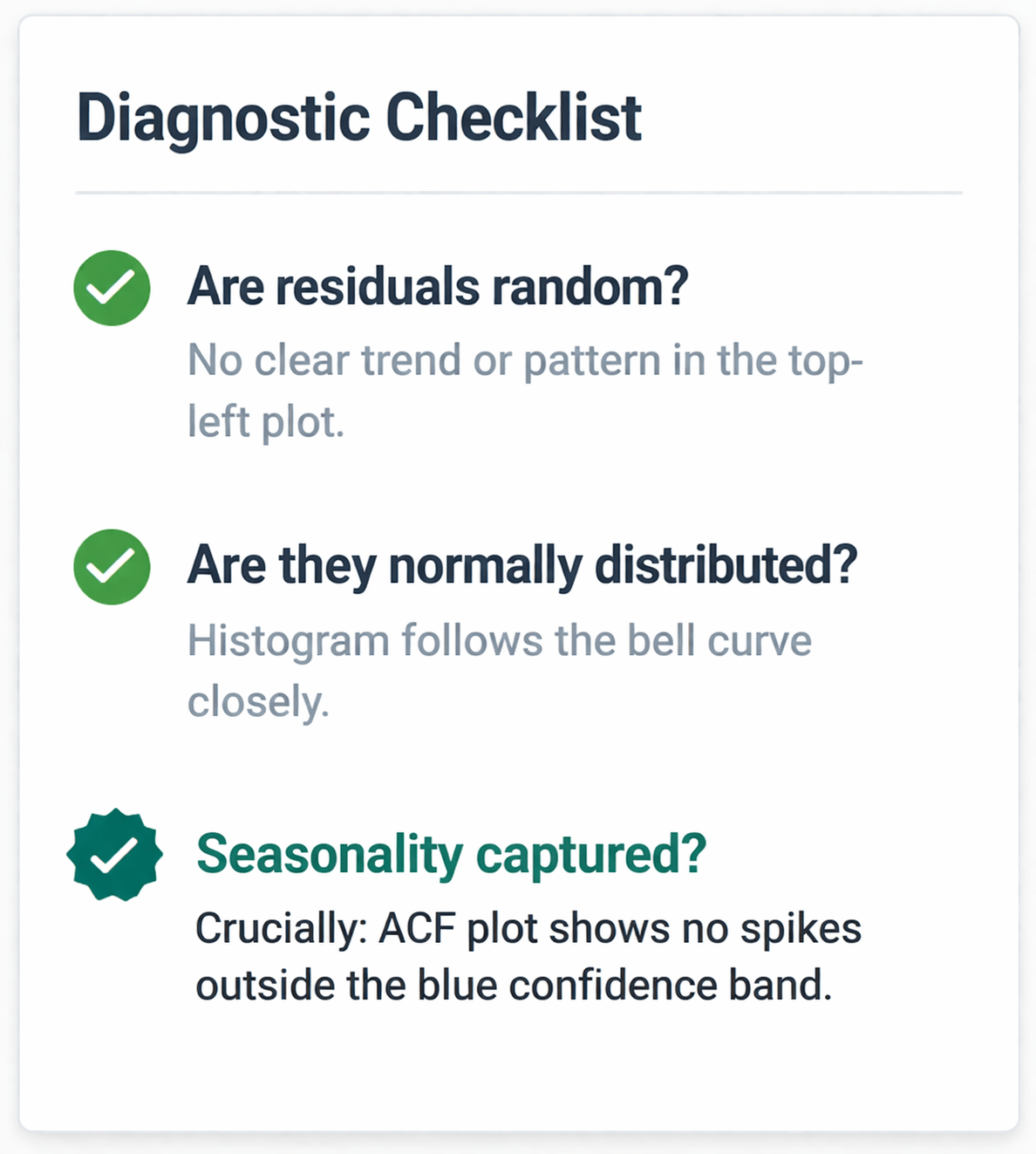Viewport: 1036px width, 1154px height.
Task: Click the word 'Seasonality' in the teal heading
Action: [x=330, y=855]
